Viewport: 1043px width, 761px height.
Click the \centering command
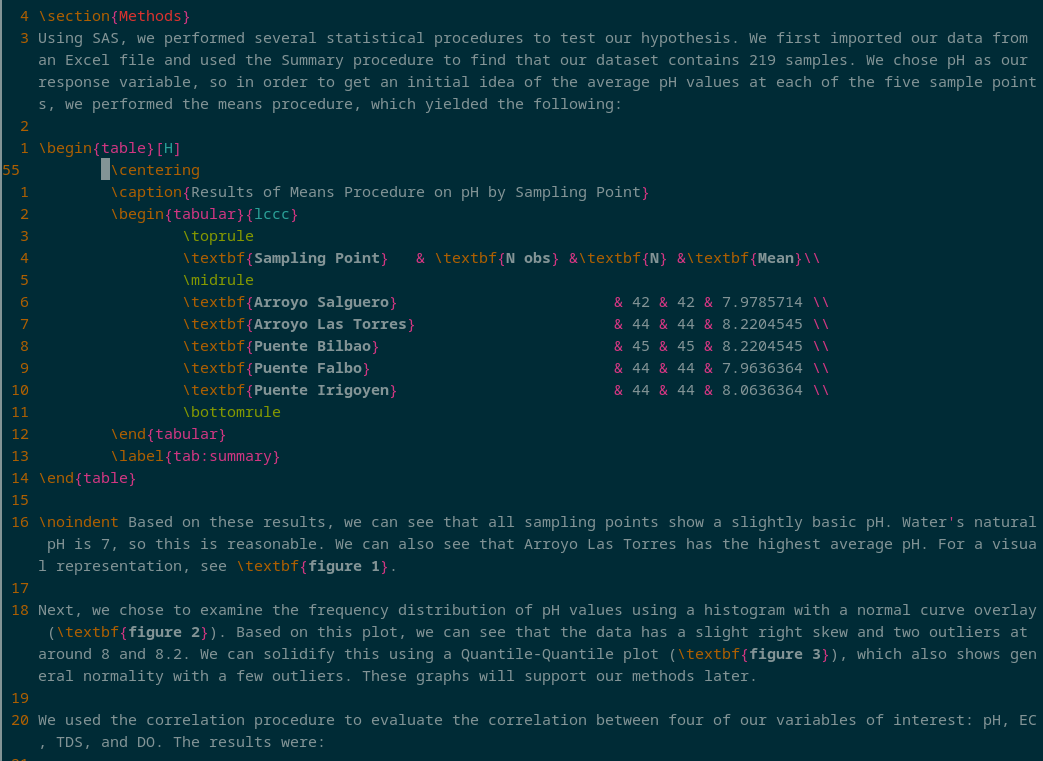click(x=156, y=170)
